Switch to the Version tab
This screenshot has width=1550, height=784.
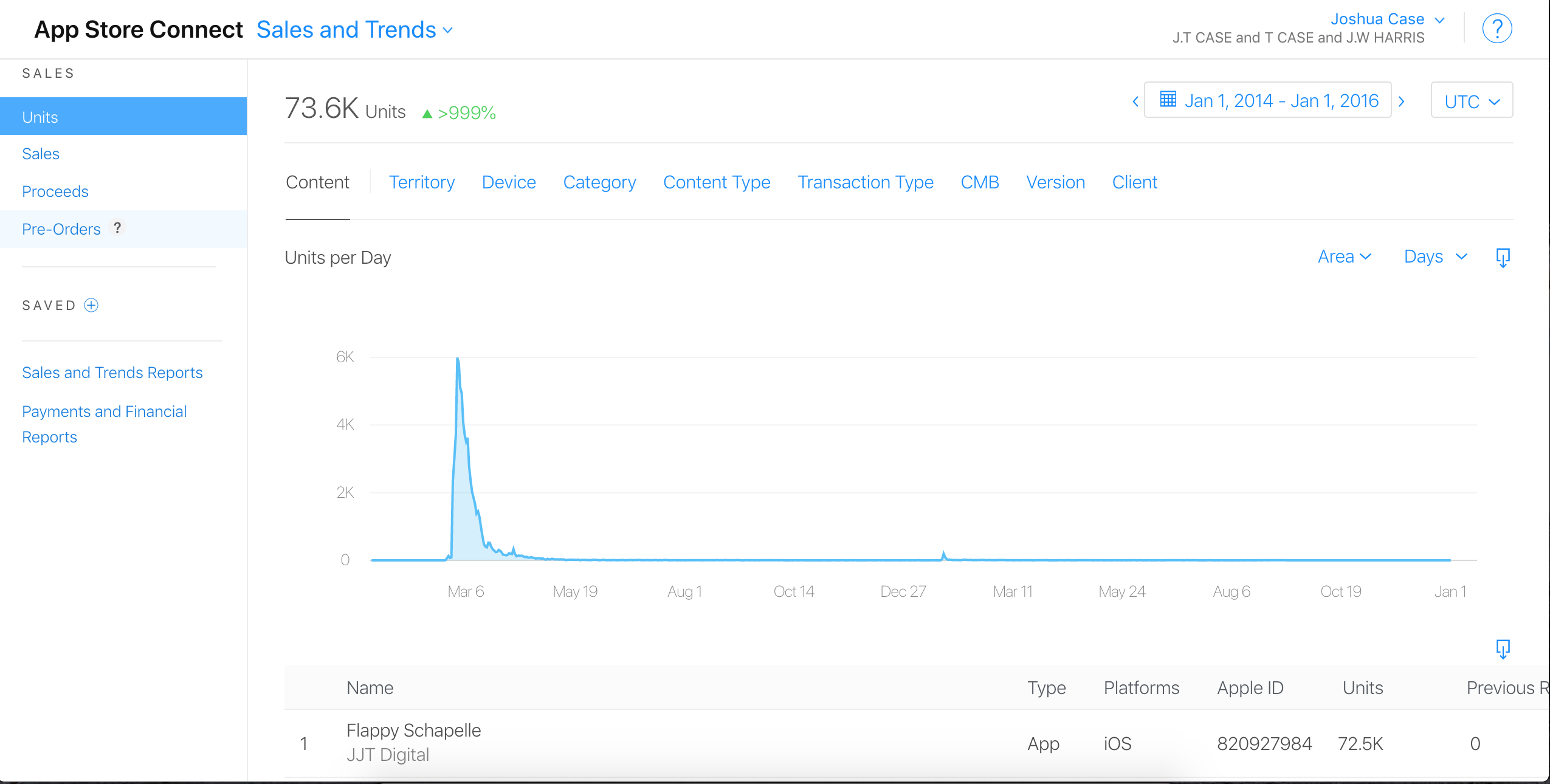pos(1056,182)
